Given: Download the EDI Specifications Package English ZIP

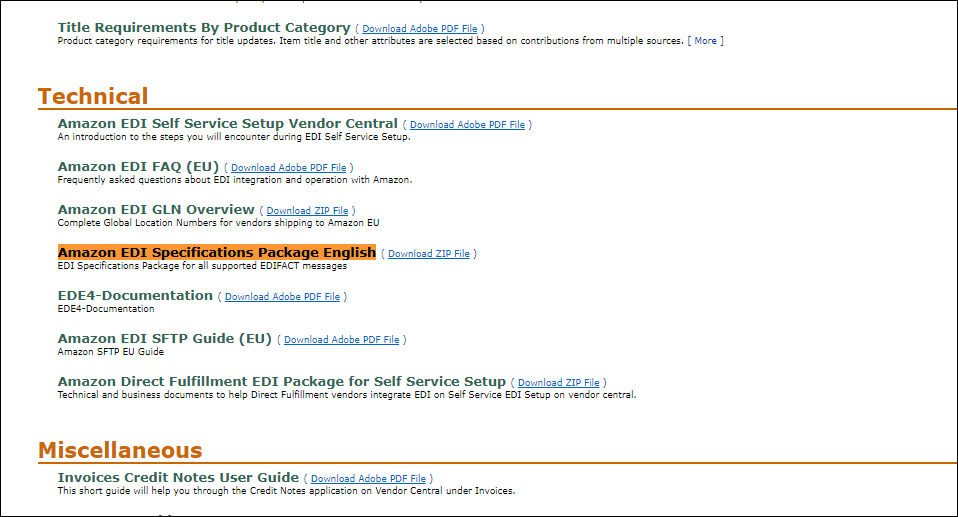Looking at the screenshot, I should (429, 254).
